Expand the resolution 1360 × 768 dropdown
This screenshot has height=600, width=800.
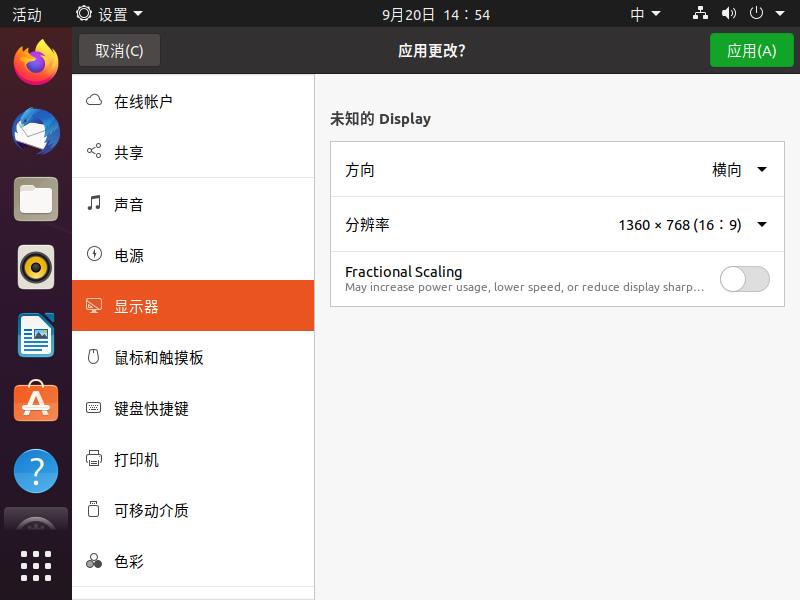coord(693,225)
